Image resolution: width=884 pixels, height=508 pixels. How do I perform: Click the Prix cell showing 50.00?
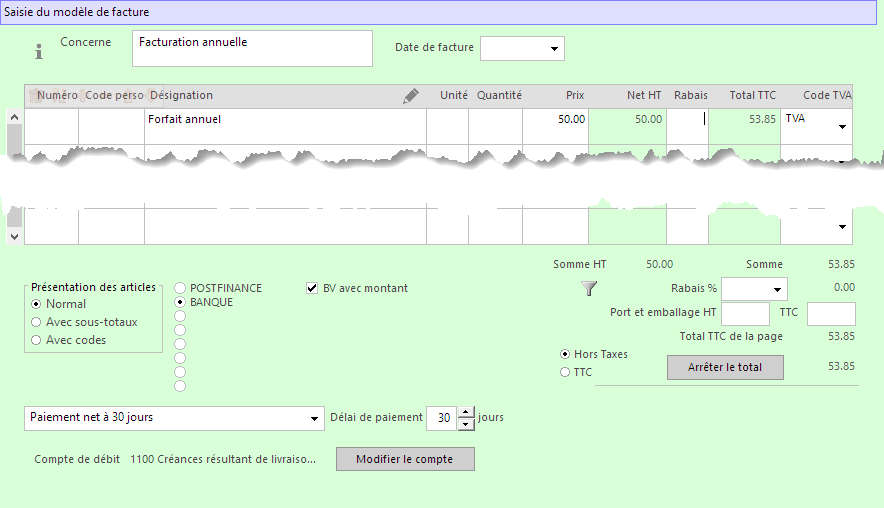(555, 126)
